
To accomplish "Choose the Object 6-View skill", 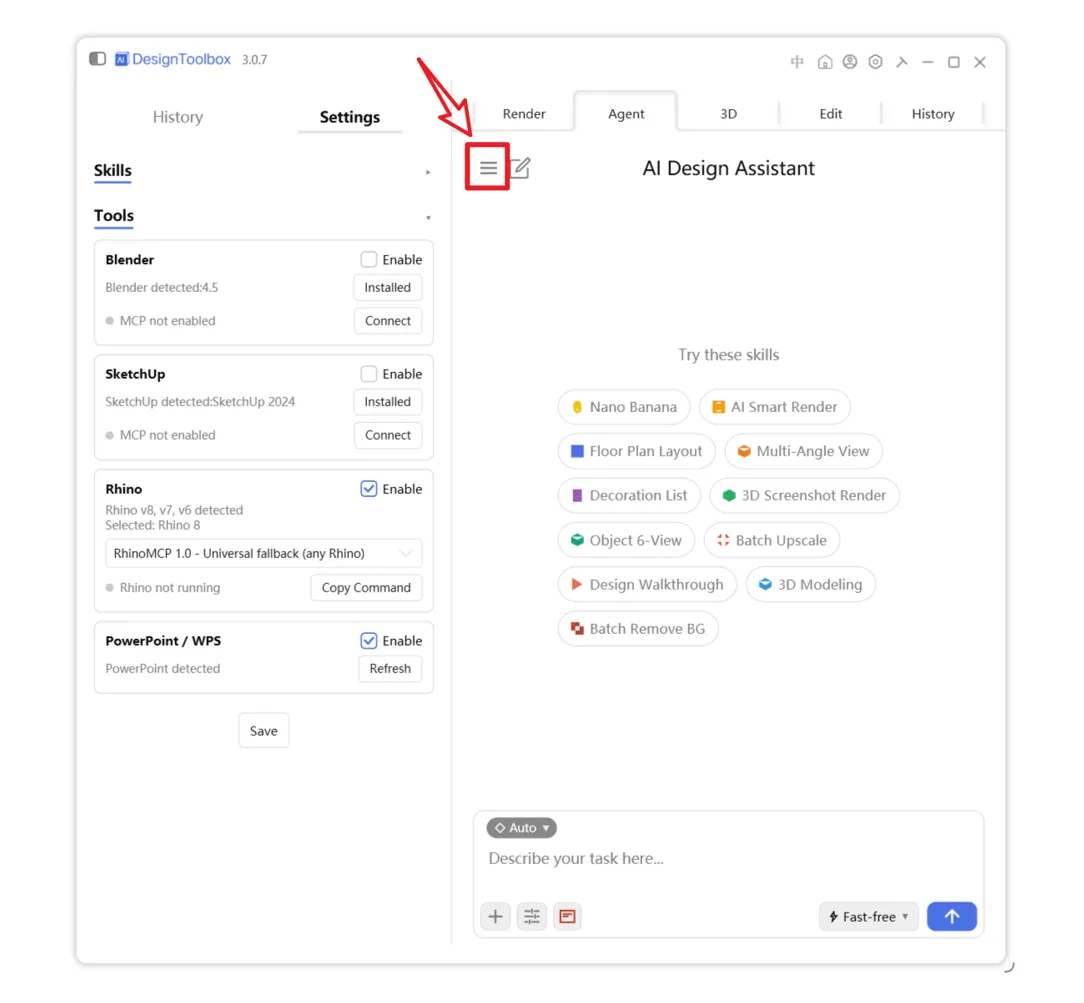I will [626, 541].
